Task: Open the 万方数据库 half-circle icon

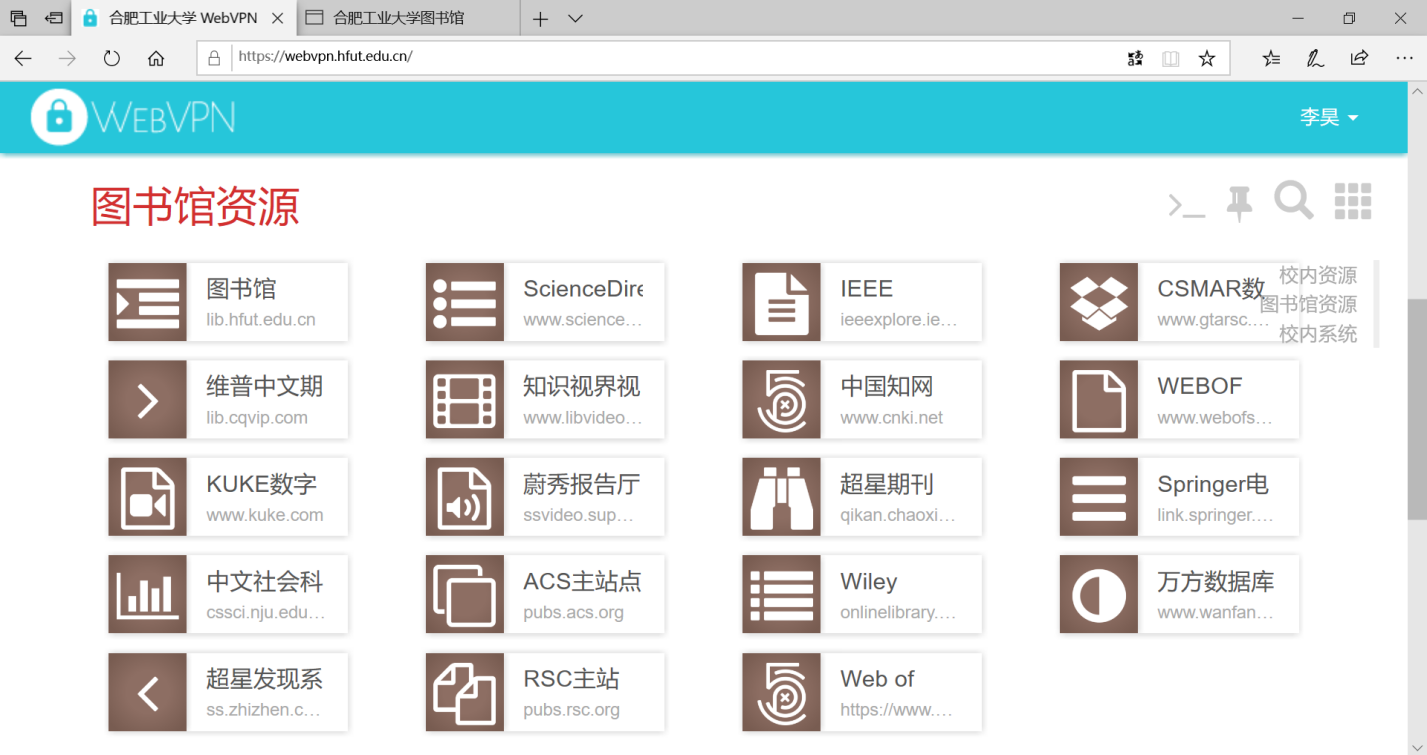Action: click(x=1099, y=594)
